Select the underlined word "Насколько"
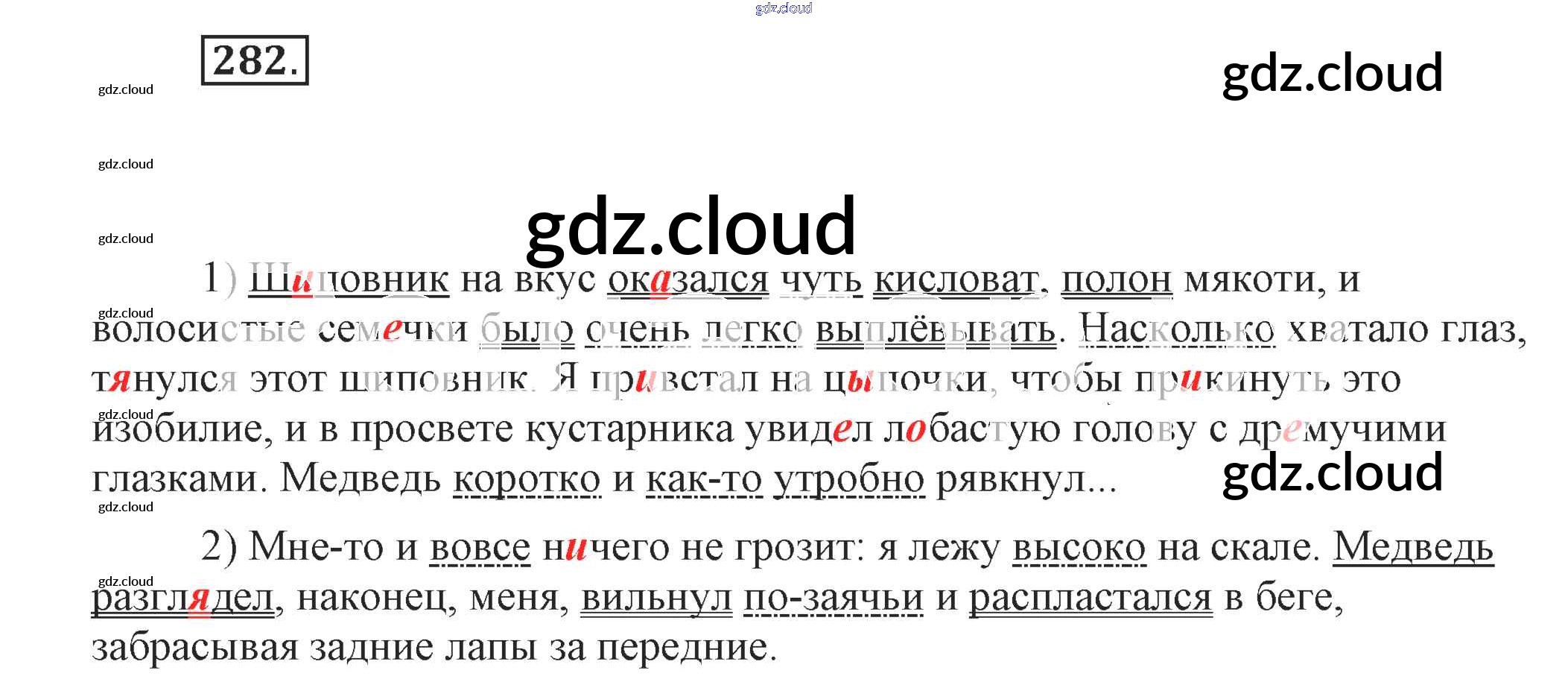Image resolution: width=1568 pixels, height=682 pixels. pos(1176,330)
